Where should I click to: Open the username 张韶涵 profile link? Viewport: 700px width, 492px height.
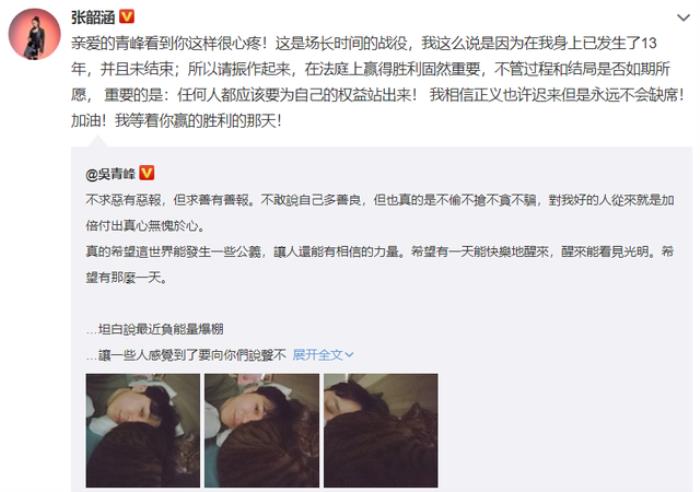pyautogui.click(x=93, y=17)
